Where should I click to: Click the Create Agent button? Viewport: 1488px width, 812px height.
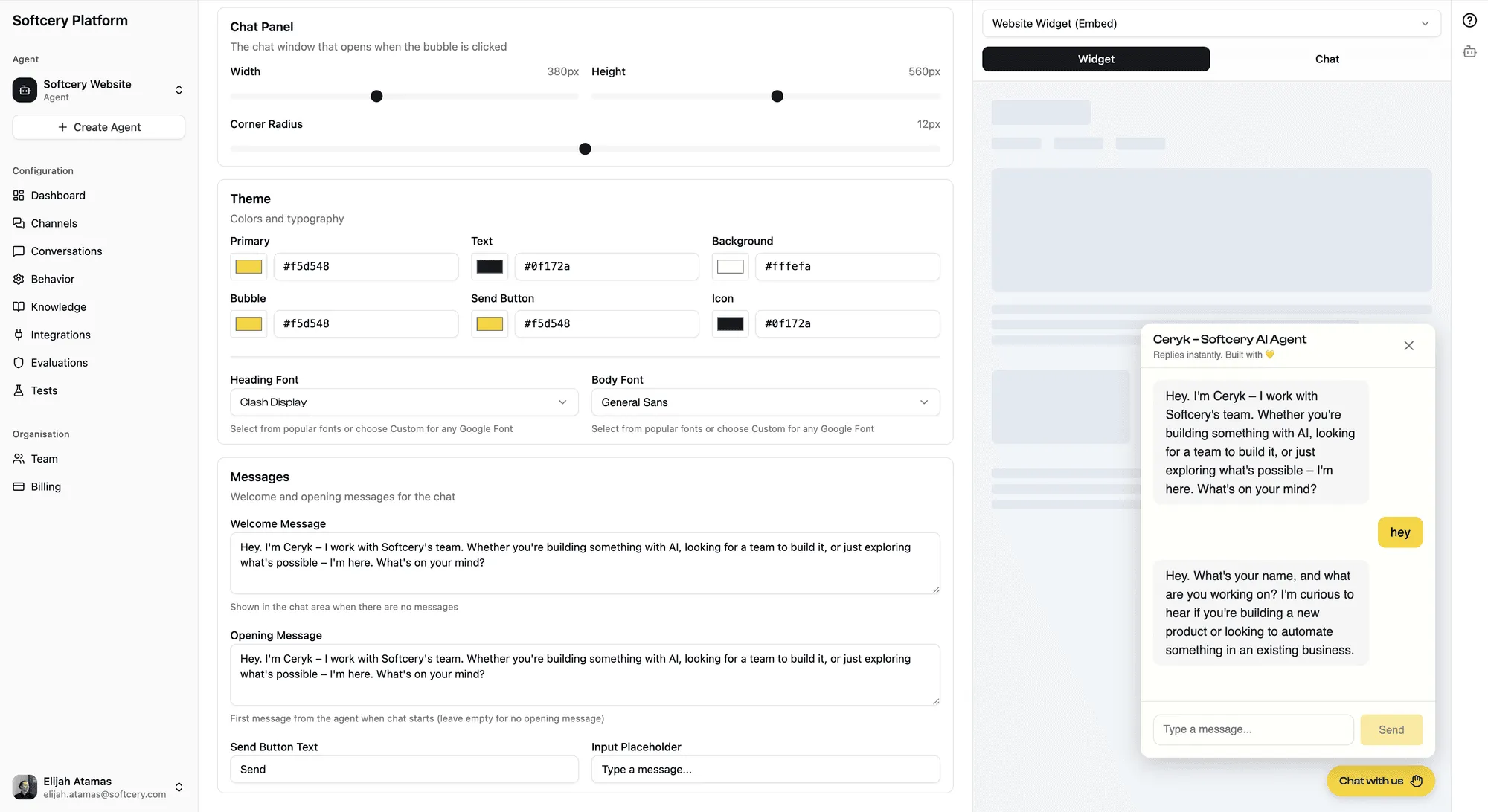(98, 127)
